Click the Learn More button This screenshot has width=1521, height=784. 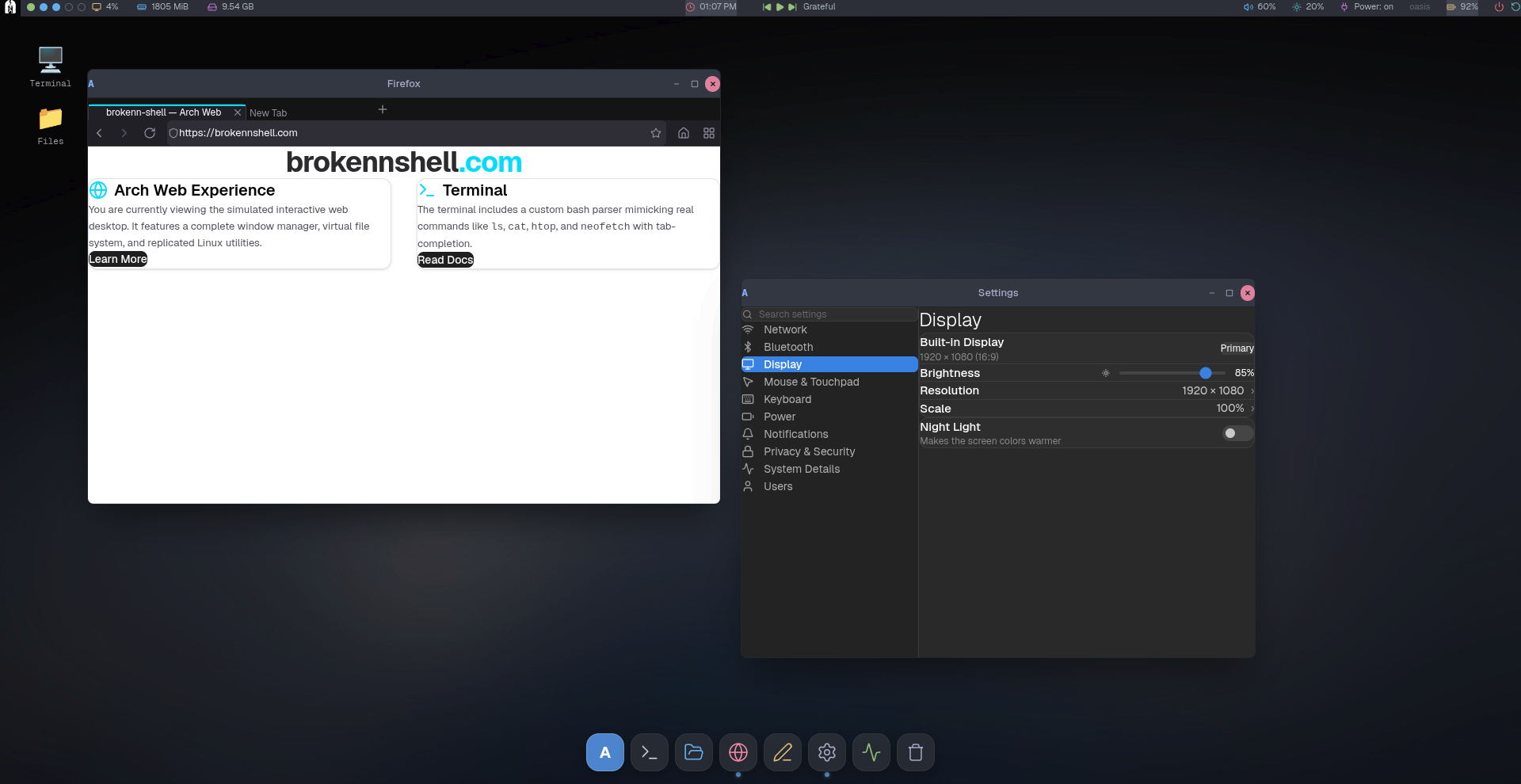click(118, 259)
